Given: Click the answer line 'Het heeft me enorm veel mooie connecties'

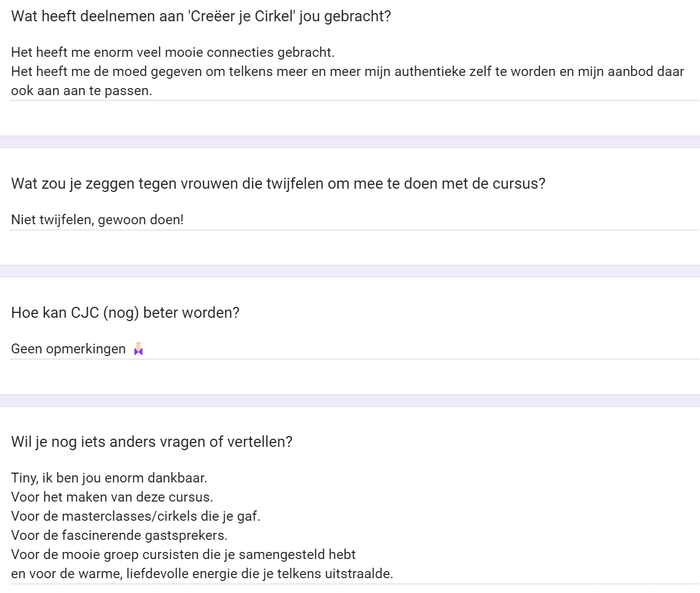Looking at the screenshot, I should coord(173,52).
